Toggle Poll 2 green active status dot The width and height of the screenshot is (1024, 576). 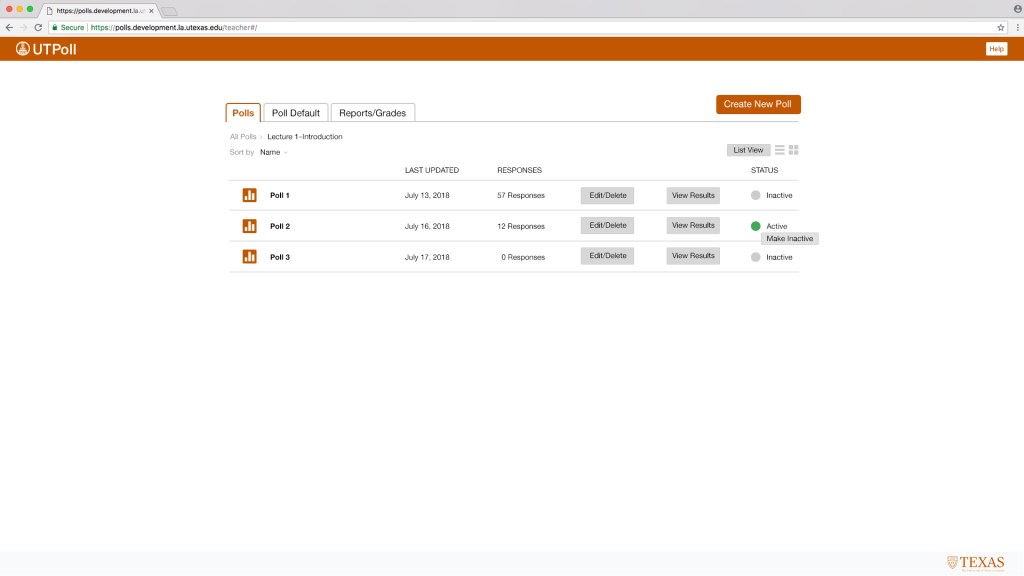(x=756, y=226)
